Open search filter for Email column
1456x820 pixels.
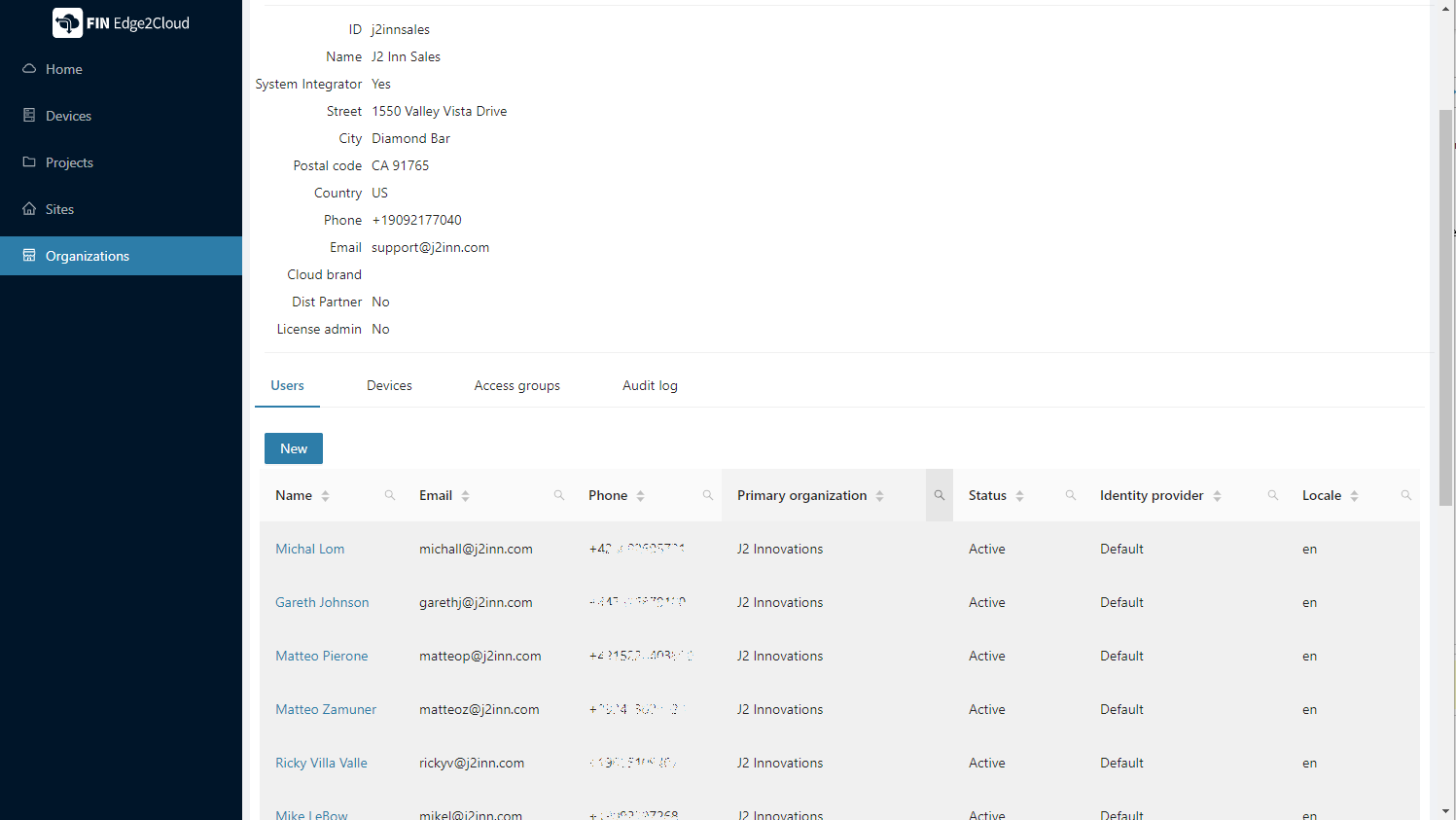[559, 495]
